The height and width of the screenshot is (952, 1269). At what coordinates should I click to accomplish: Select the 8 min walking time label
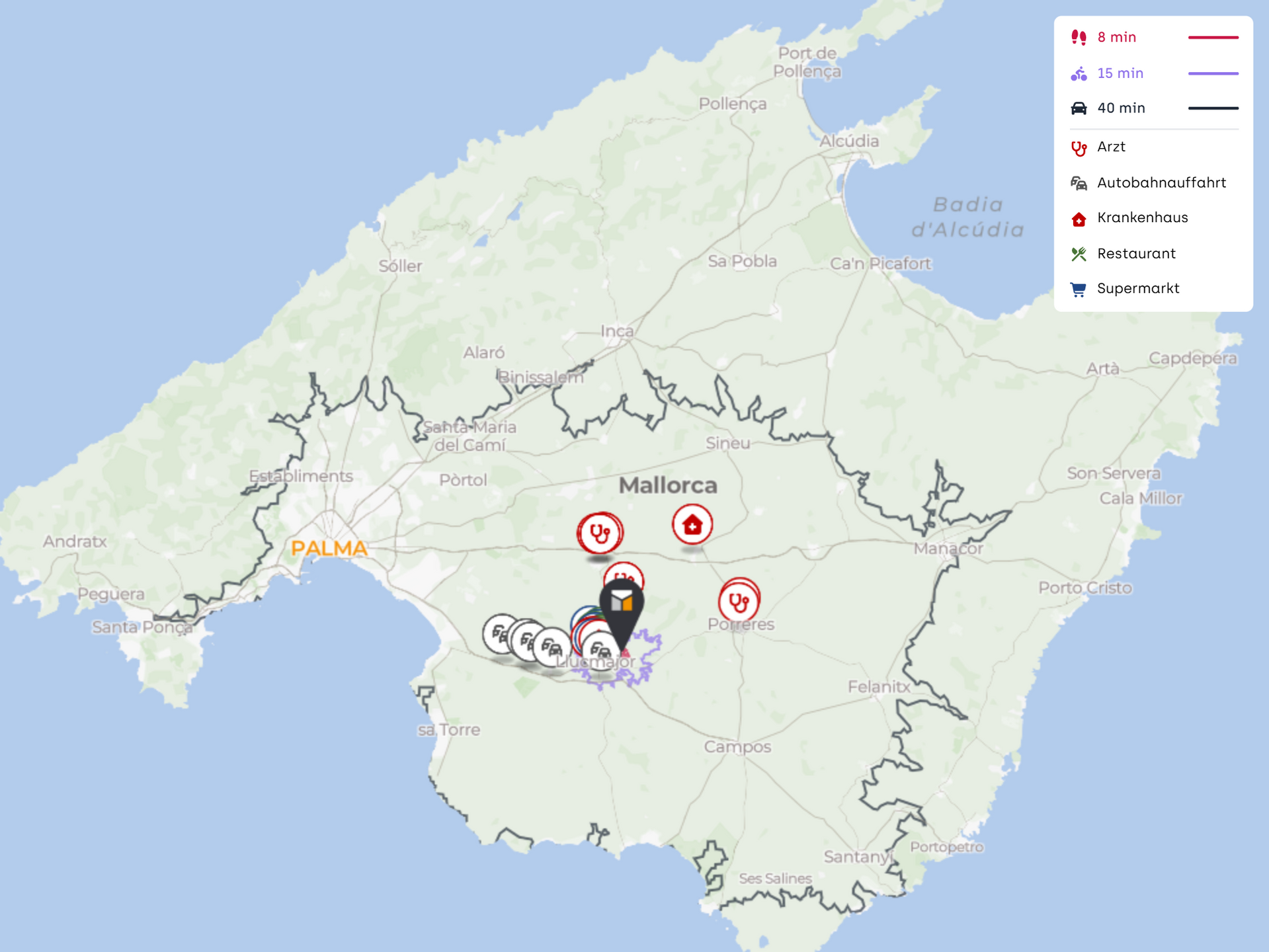(1116, 38)
